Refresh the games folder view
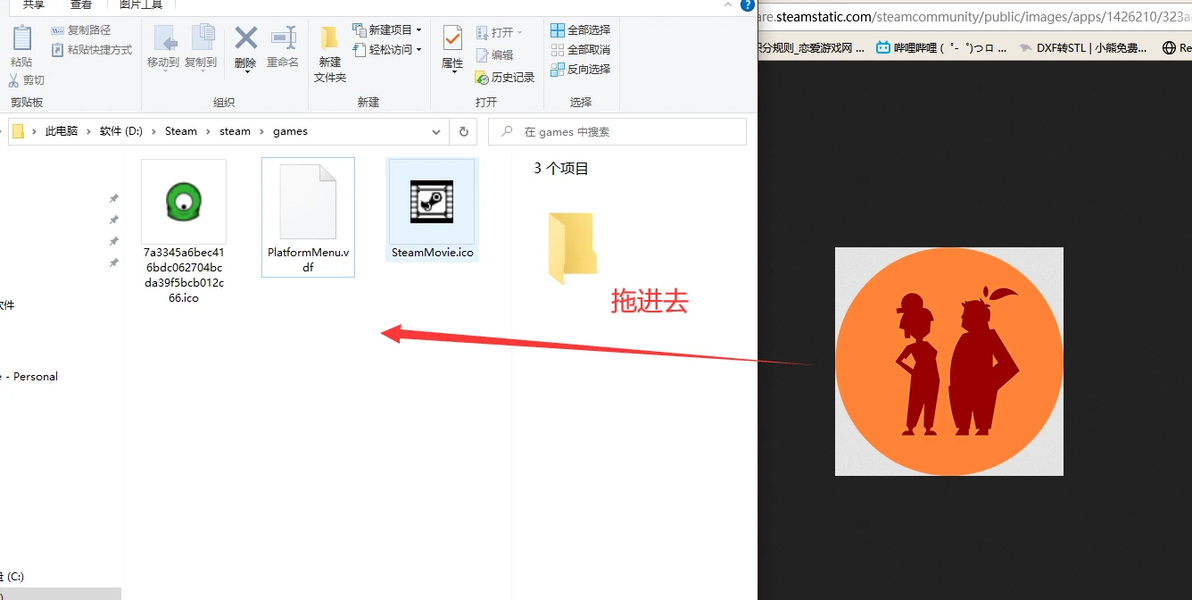The image size is (1192, 600). [x=463, y=132]
